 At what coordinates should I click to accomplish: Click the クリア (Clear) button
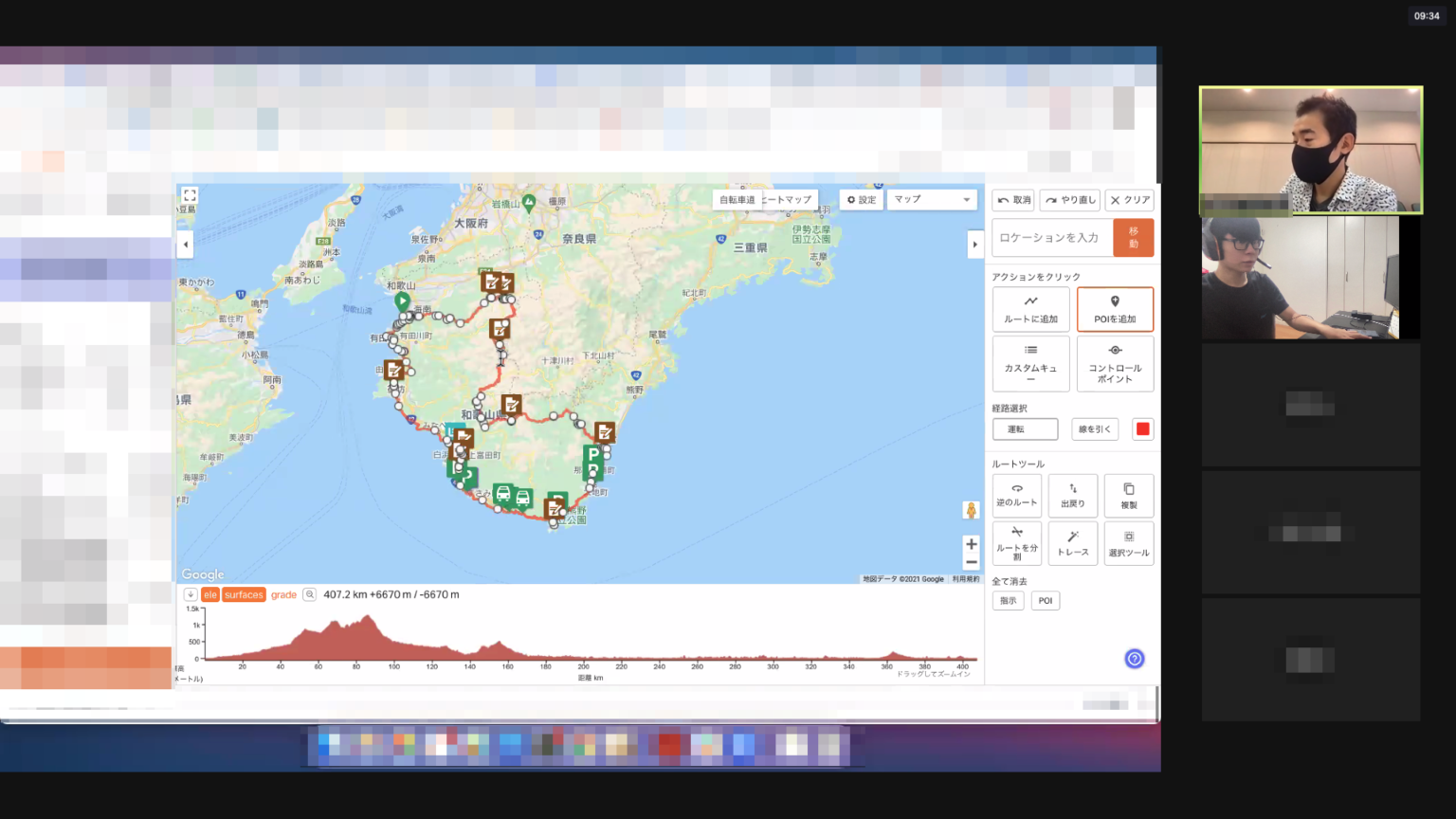(1129, 200)
